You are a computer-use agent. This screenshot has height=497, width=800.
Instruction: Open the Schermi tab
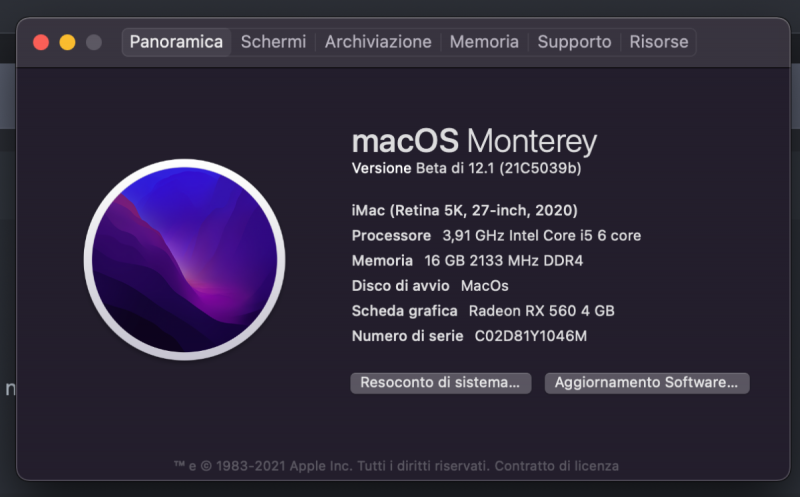pos(273,42)
